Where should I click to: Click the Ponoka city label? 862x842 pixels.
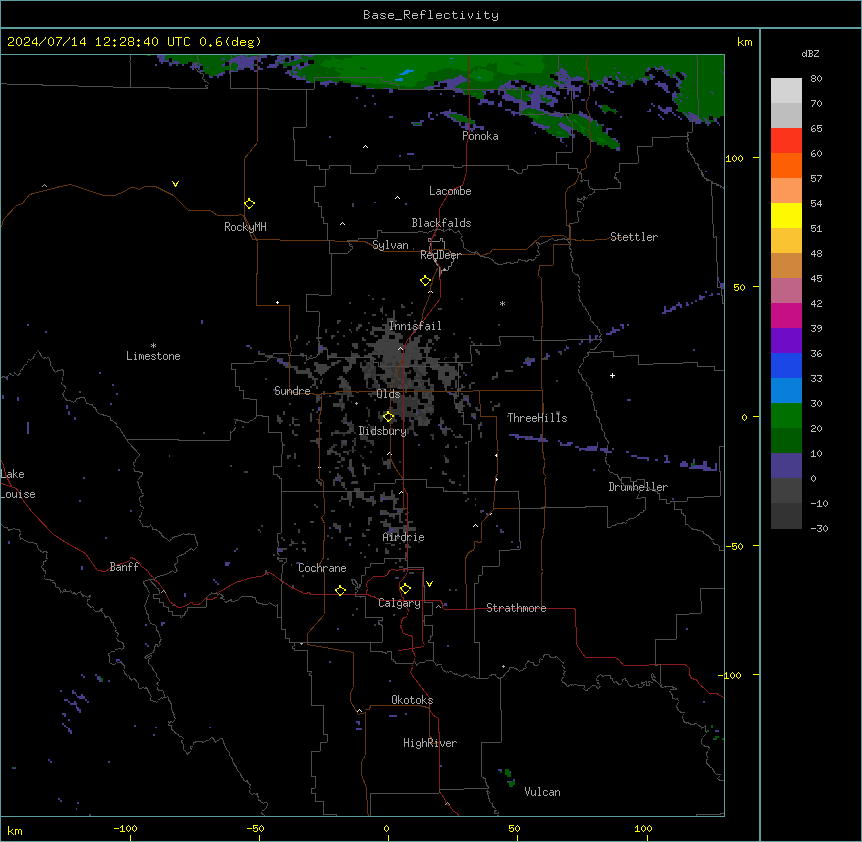(x=480, y=136)
